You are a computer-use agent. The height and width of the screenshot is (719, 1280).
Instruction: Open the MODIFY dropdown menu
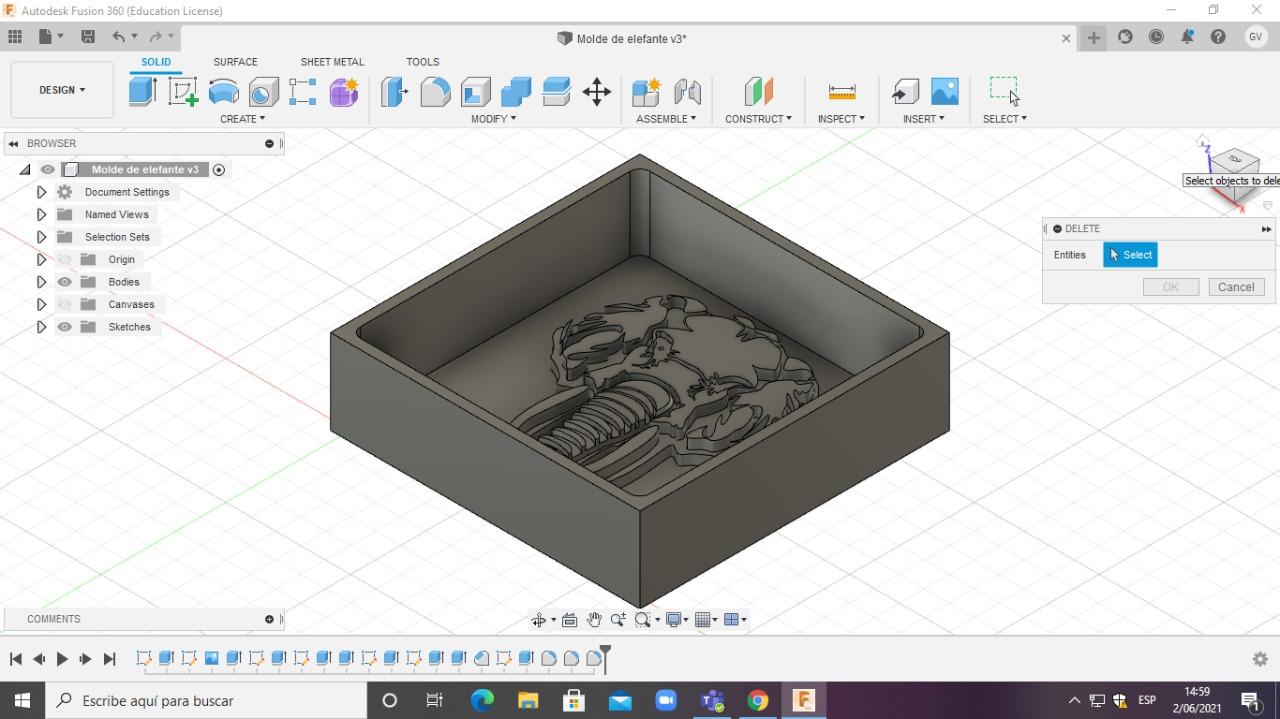[494, 119]
